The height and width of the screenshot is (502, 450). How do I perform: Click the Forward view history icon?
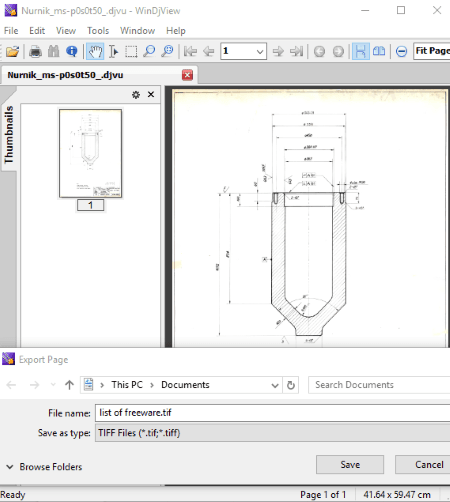click(338, 51)
